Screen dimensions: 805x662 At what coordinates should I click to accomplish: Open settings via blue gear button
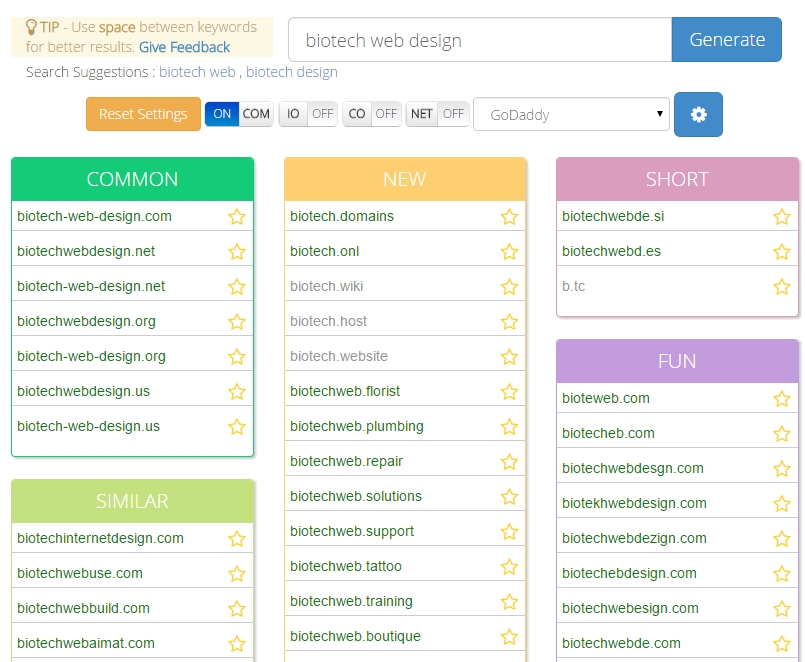[698, 114]
